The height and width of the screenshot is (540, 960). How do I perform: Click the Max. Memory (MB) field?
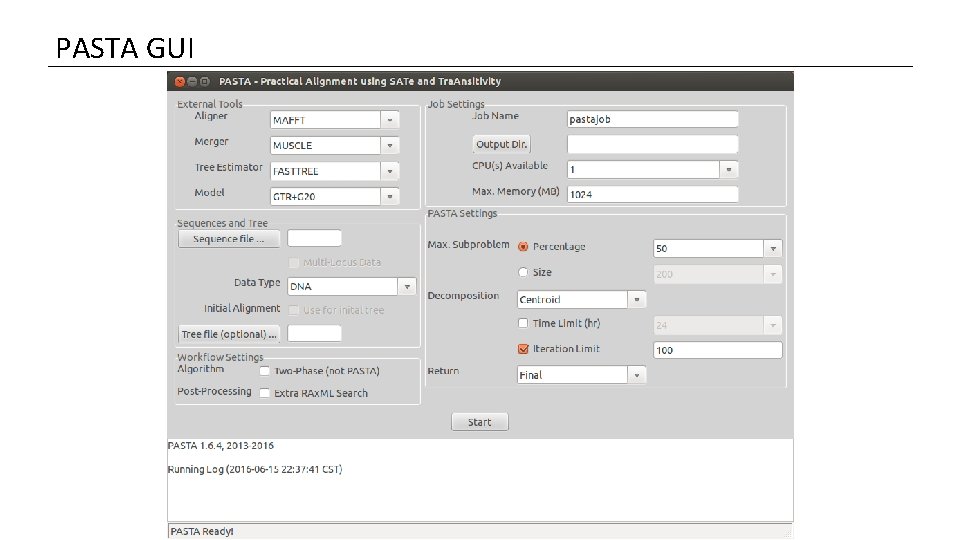tap(653, 195)
